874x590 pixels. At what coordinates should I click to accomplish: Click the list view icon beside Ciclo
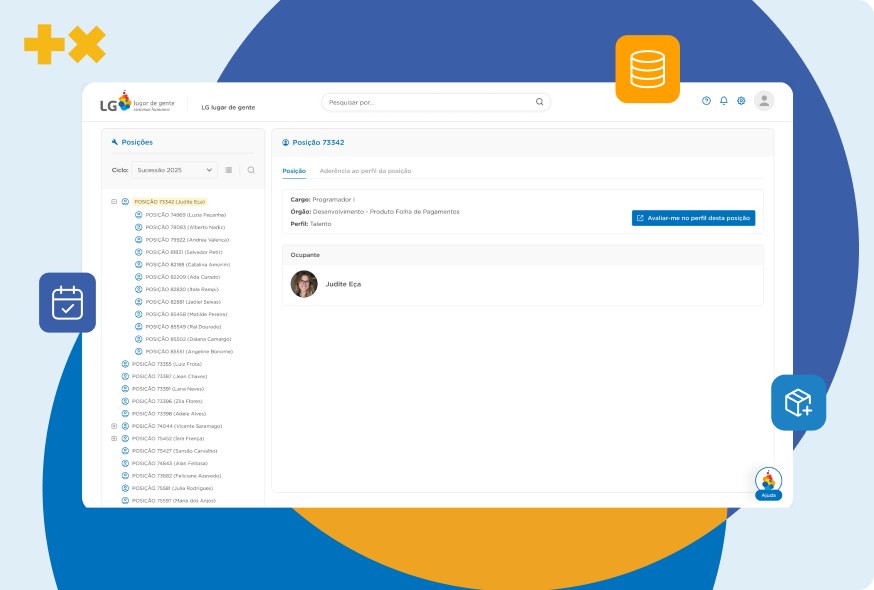point(229,170)
